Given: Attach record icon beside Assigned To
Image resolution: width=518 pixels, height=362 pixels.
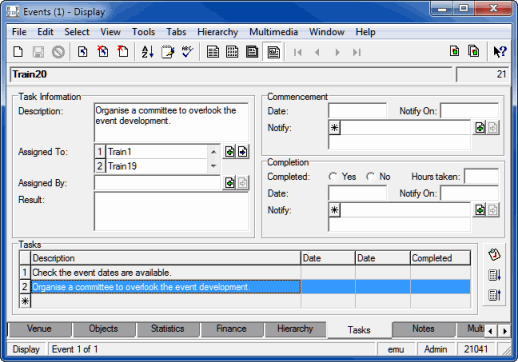Looking at the screenshot, I should 229,152.
